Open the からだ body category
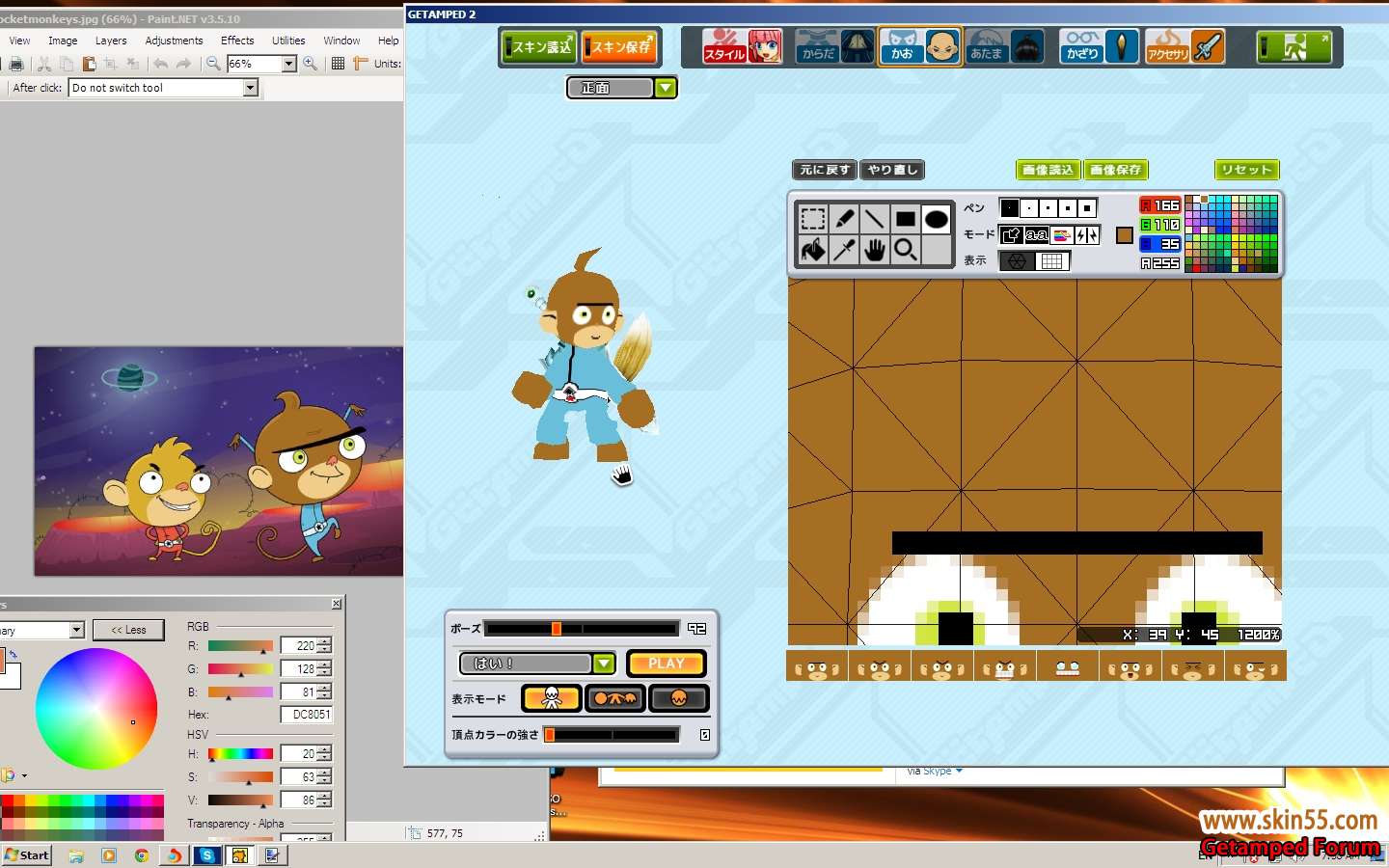The width and height of the screenshot is (1389, 868). (835, 46)
